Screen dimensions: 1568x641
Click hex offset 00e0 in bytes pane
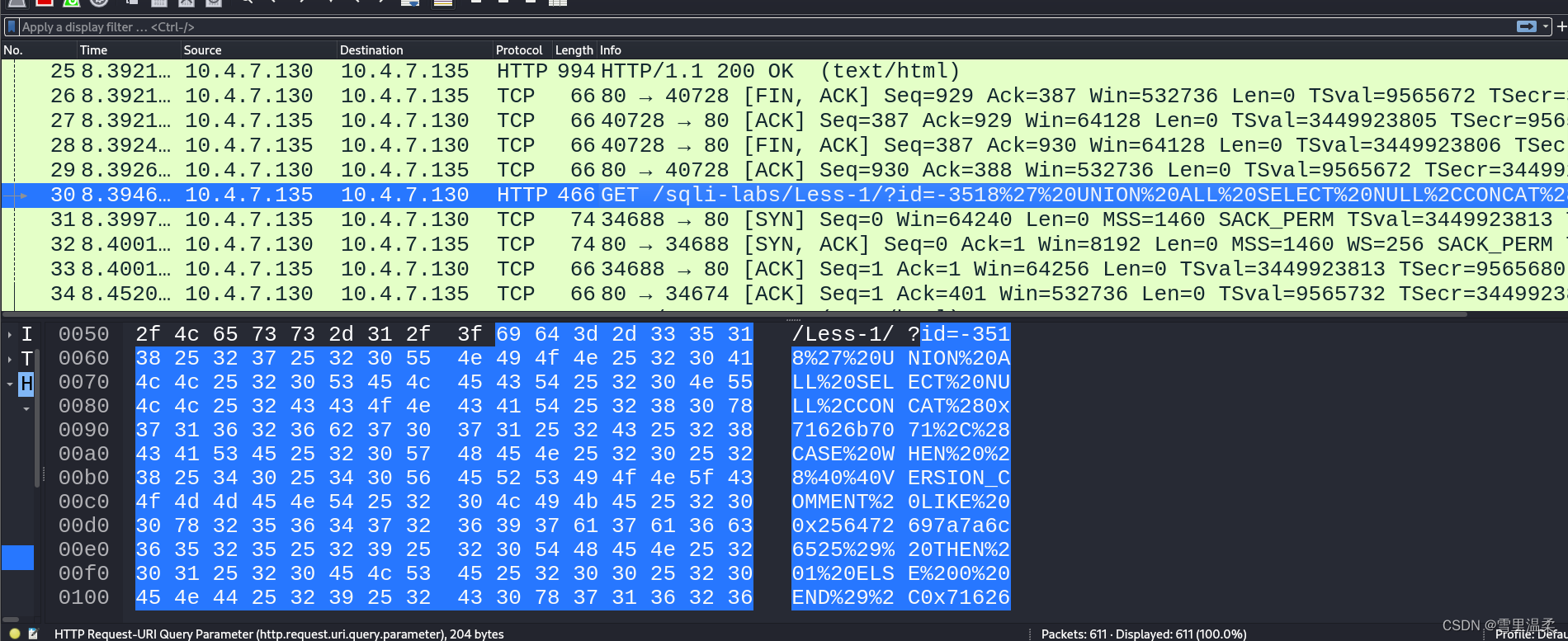84,549
